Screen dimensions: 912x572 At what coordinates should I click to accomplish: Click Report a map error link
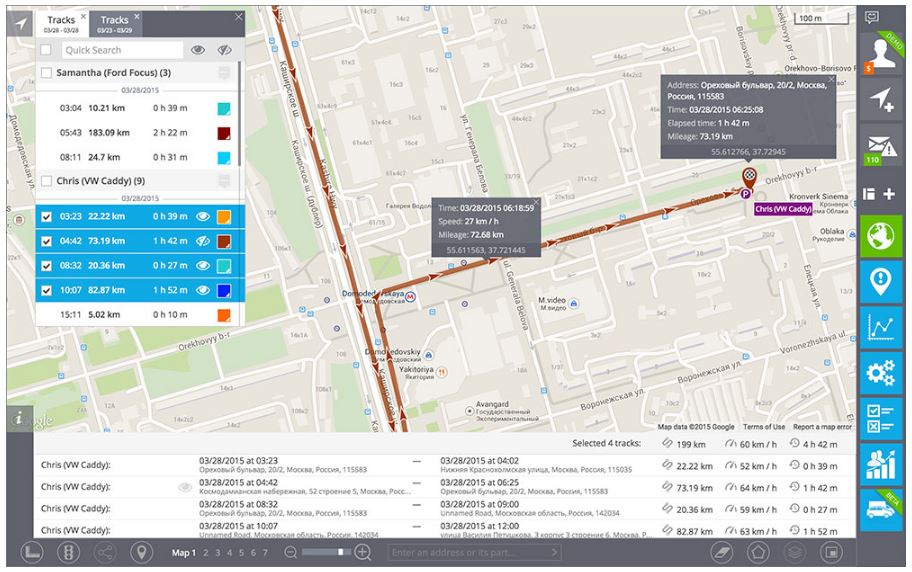click(x=822, y=427)
